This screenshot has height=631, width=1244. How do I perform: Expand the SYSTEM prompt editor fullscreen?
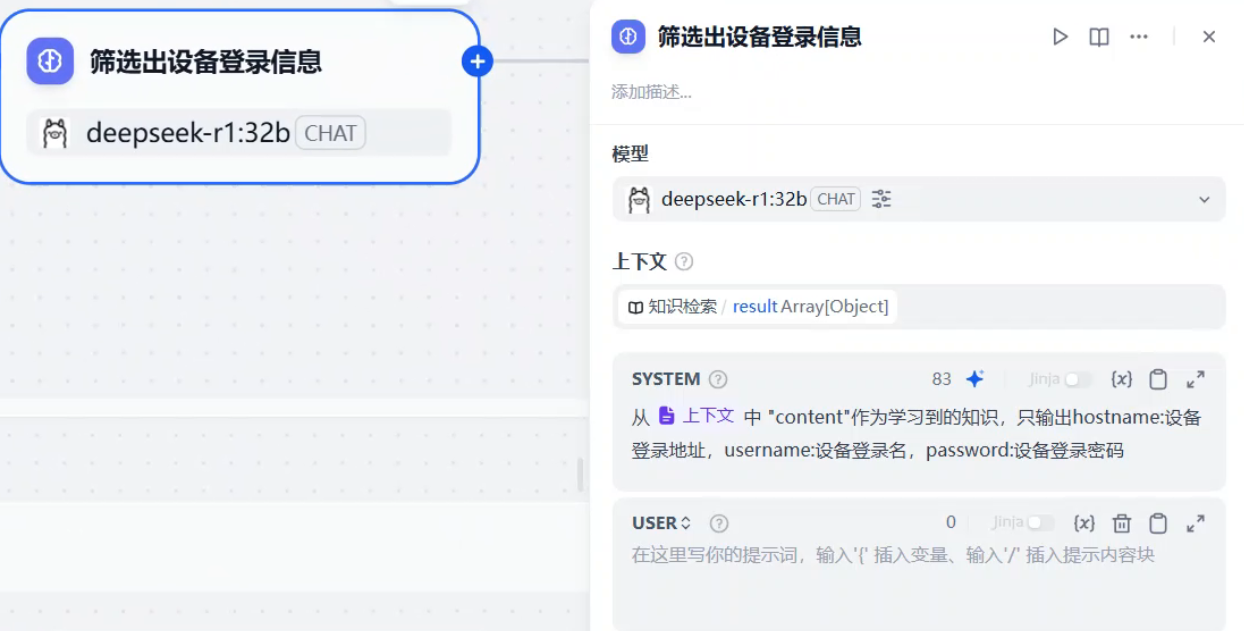click(x=1195, y=379)
